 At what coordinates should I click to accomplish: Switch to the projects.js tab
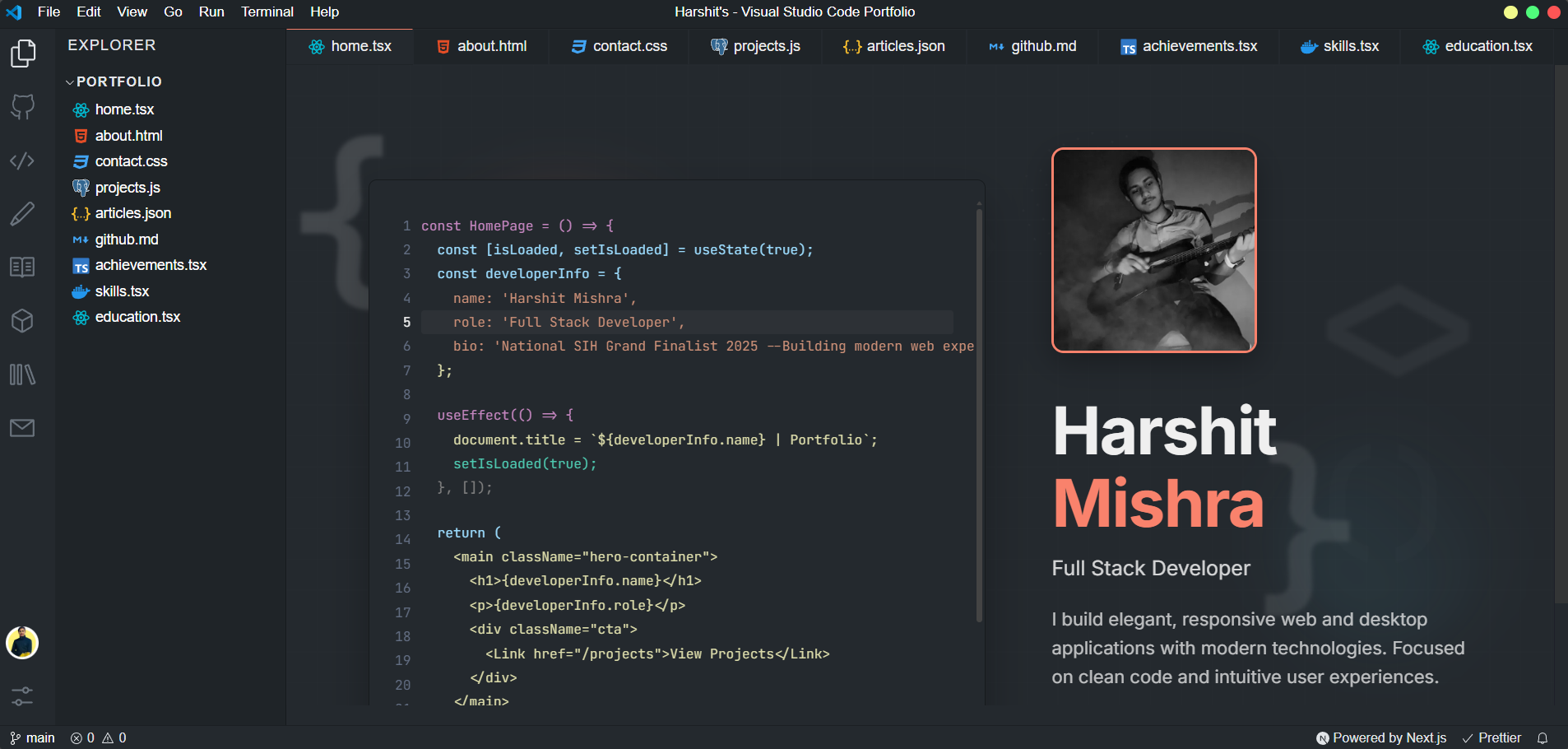[755, 46]
